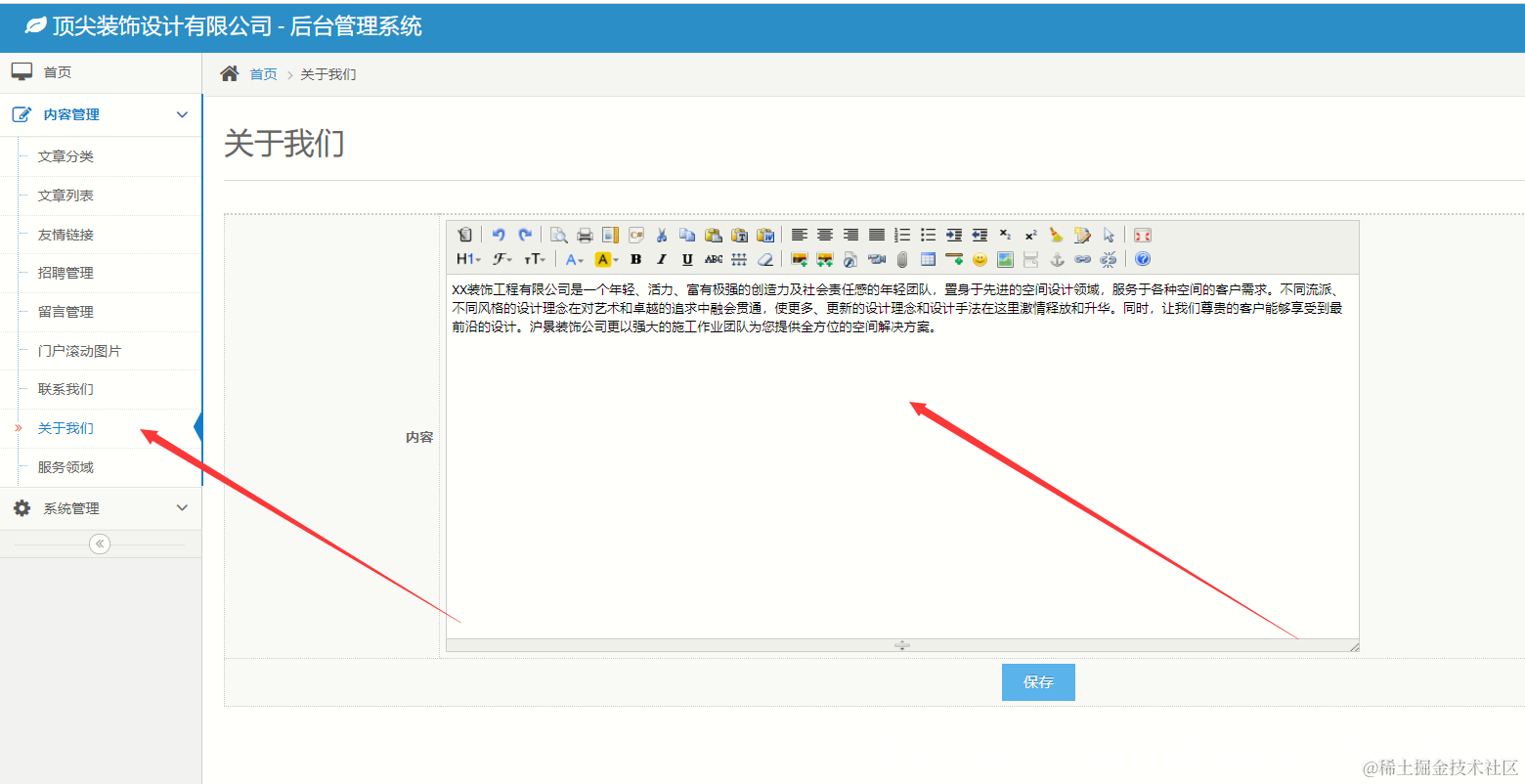Viewport: 1525px width, 784px height.
Task: Insert an emoticon smiley
Action: [980, 259]
